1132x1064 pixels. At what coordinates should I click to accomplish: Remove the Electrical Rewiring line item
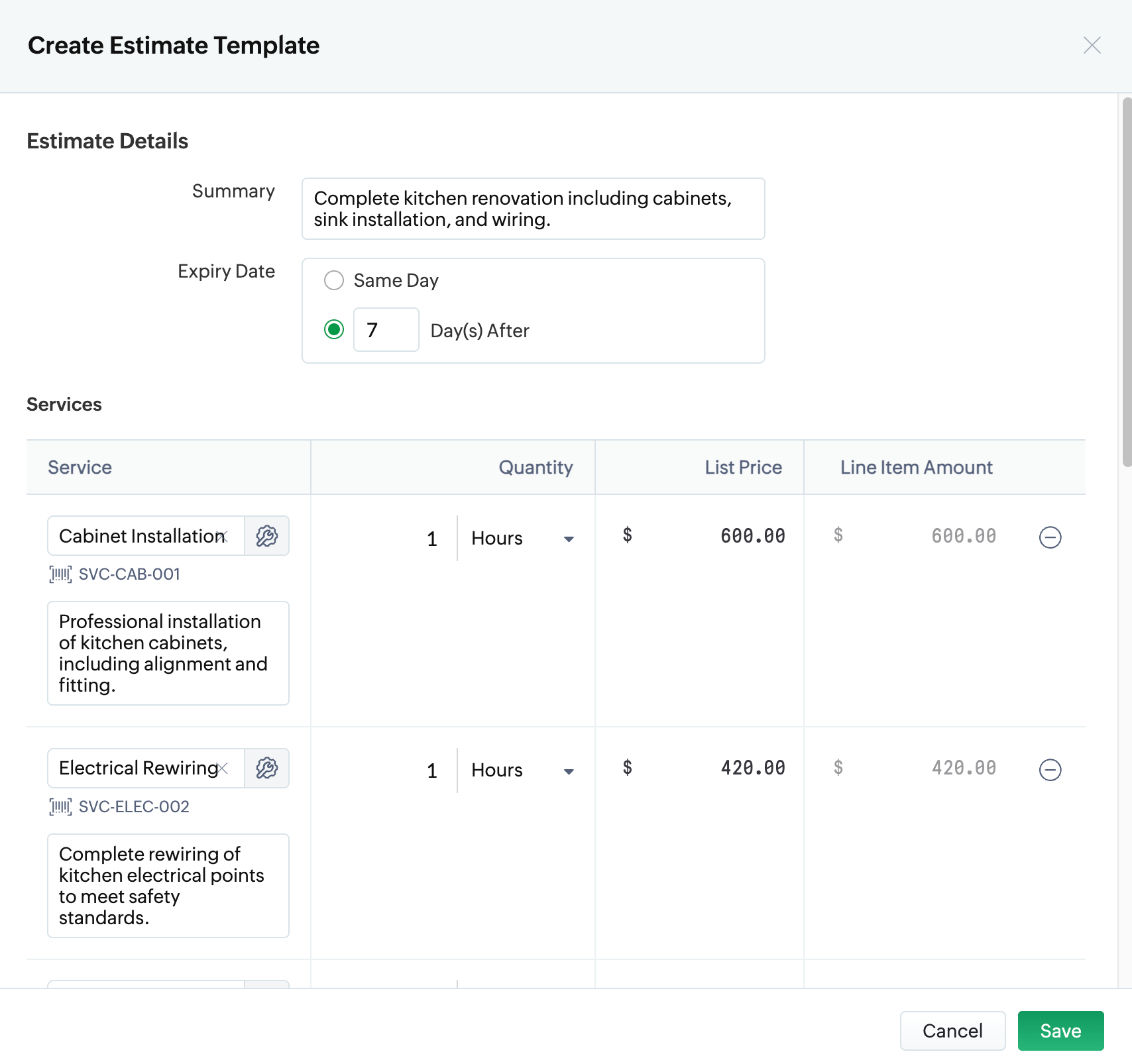pos(1050,770)
